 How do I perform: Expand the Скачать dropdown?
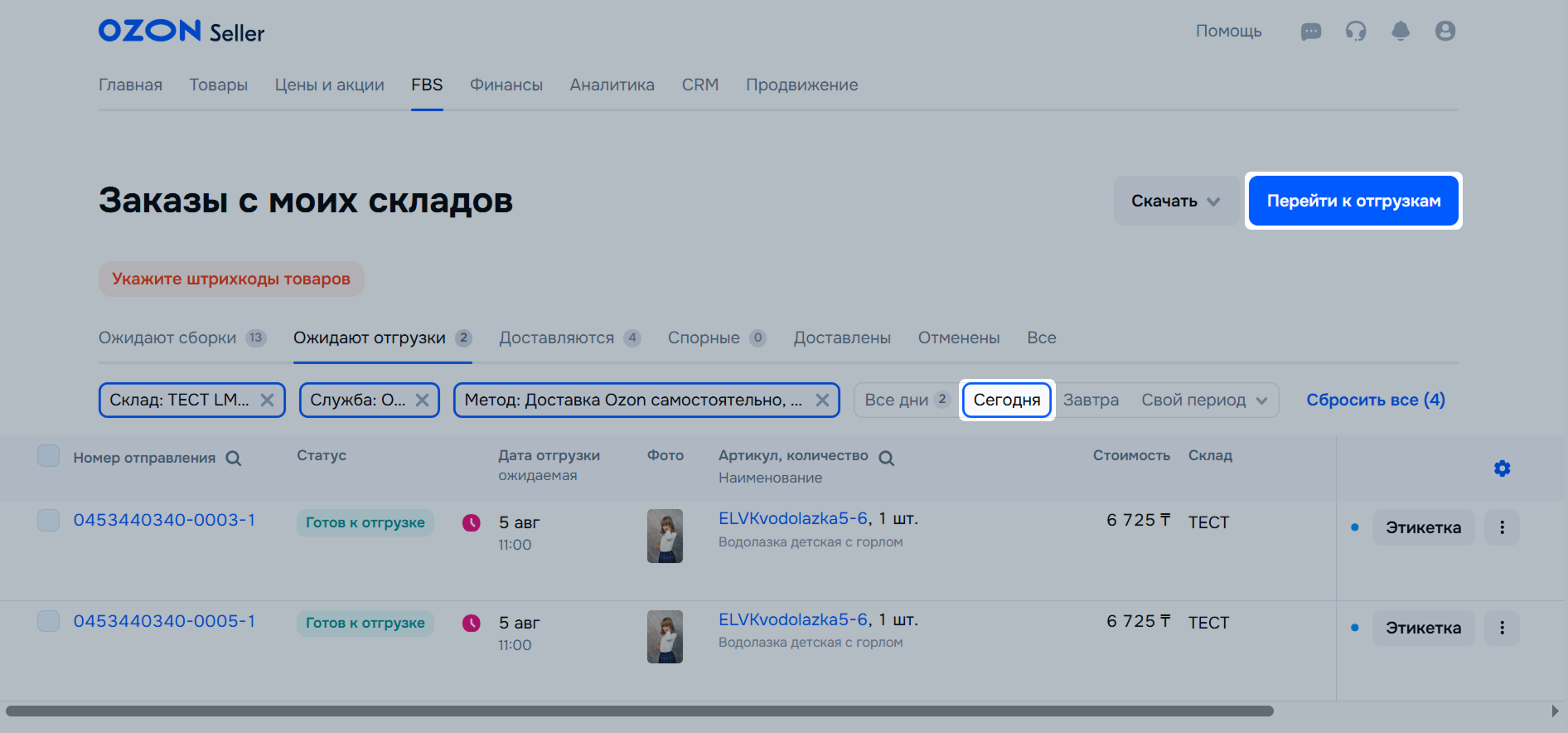point(1176,201)
